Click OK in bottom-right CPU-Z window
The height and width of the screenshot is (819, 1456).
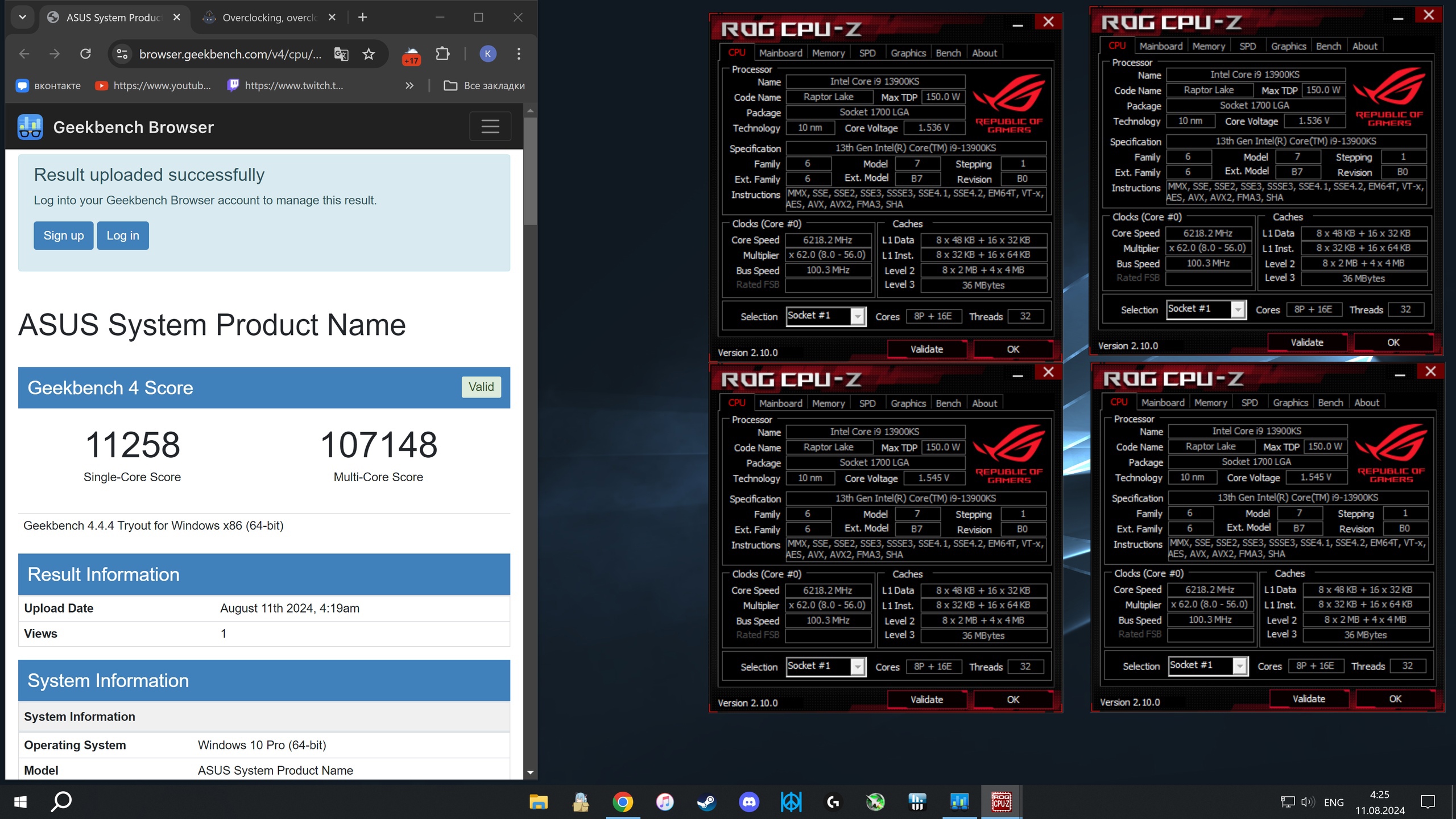pyautogui.click(x=1395, y=699)
